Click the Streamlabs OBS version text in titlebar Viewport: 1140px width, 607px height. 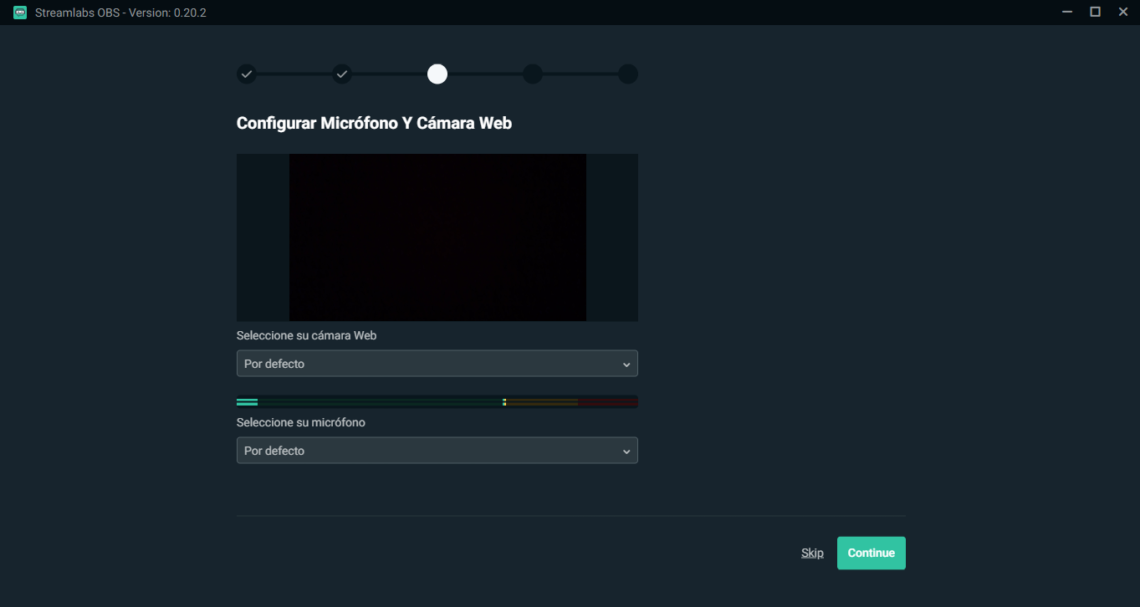tap(103, 11)
